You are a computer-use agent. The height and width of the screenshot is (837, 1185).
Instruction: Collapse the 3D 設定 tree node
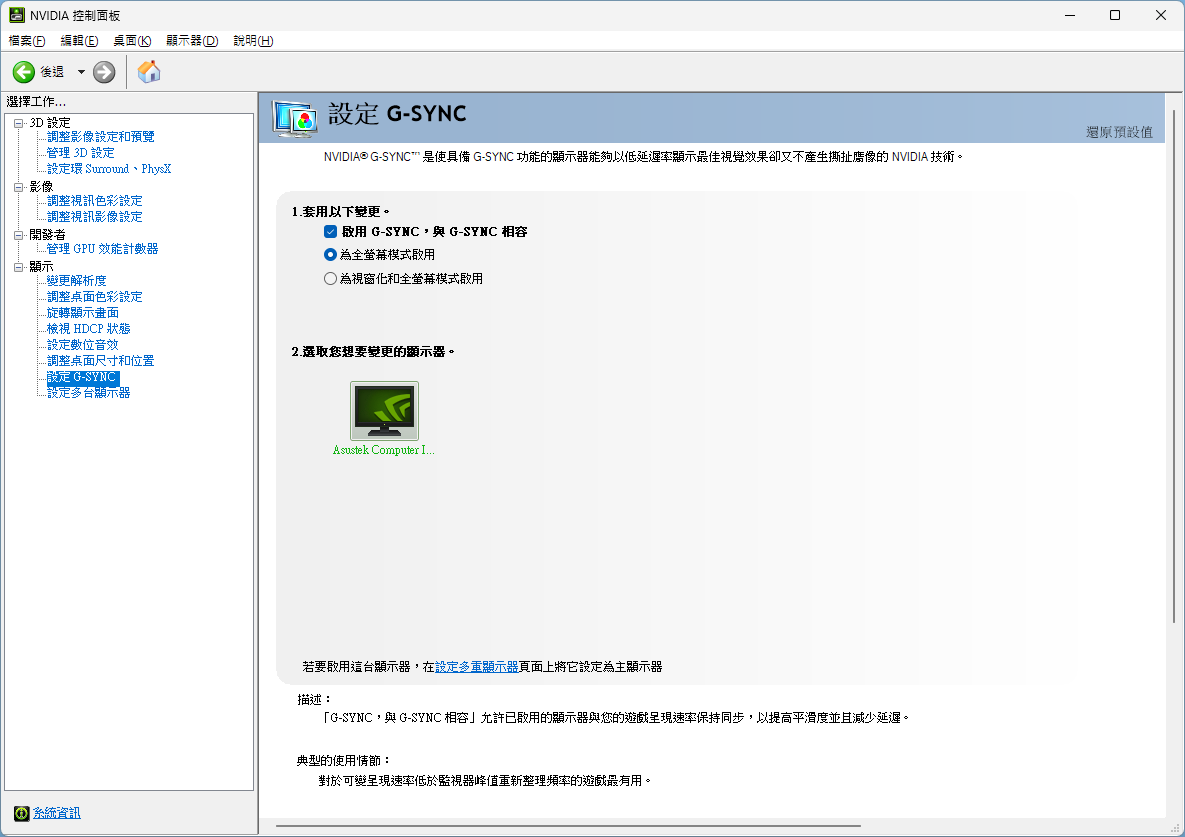click(x=19, y=122)
